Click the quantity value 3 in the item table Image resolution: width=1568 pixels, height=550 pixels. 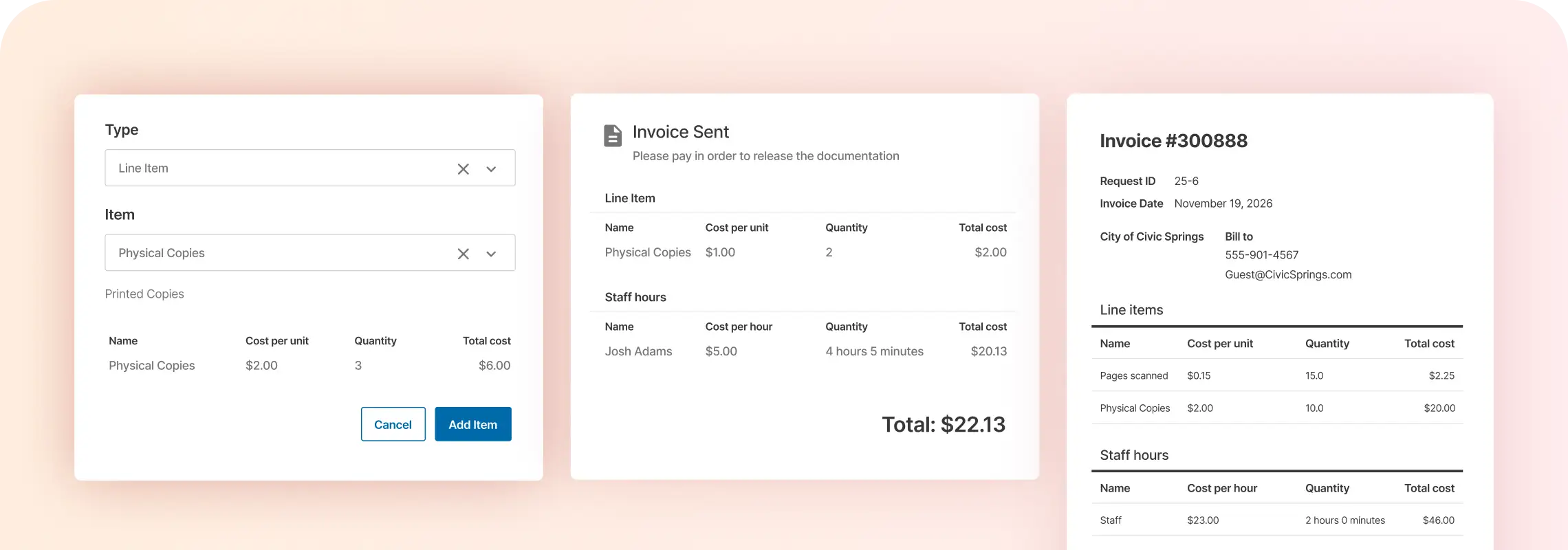[358, 366]
